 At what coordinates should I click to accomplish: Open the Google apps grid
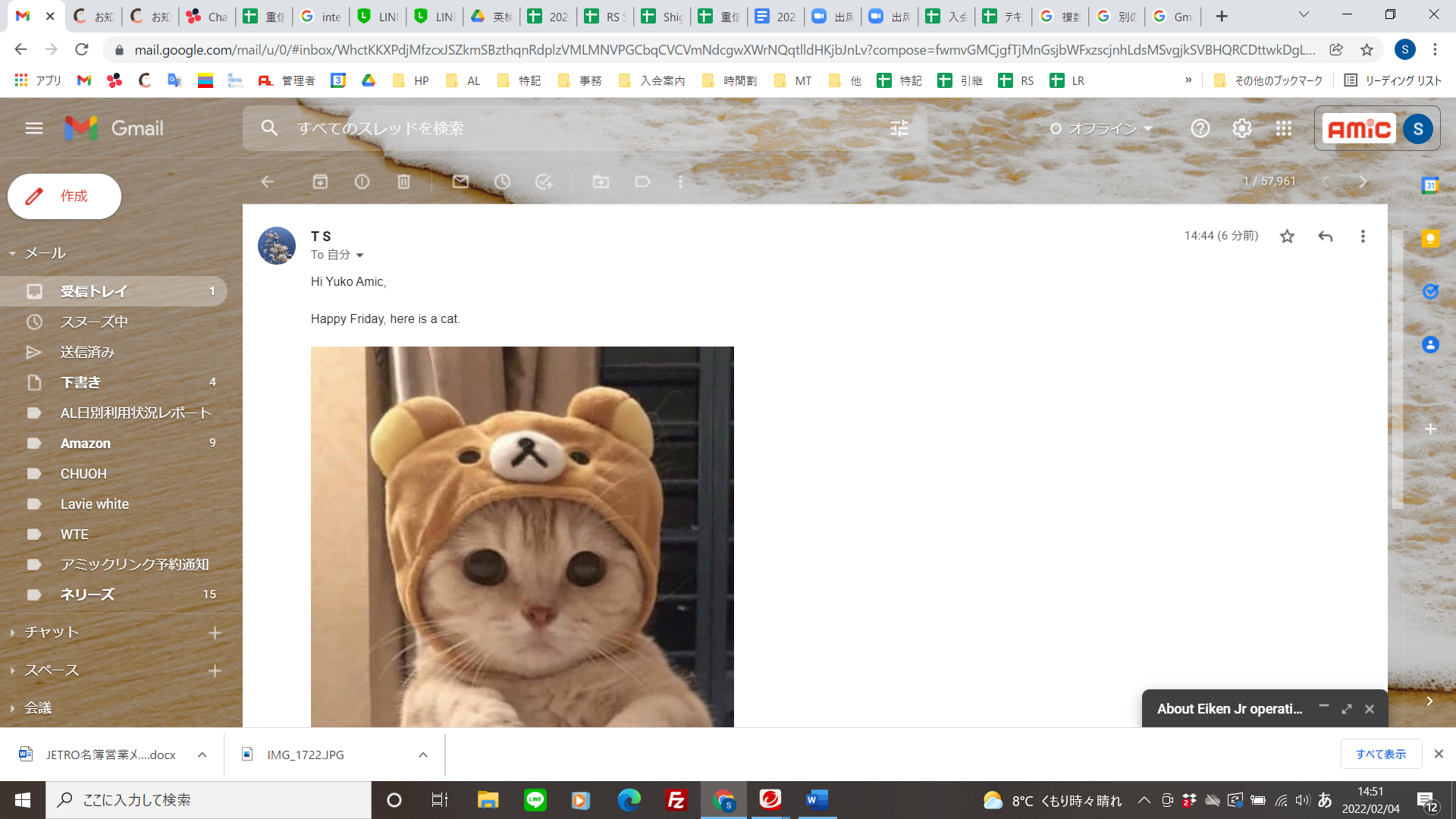tap(1283, 128)
